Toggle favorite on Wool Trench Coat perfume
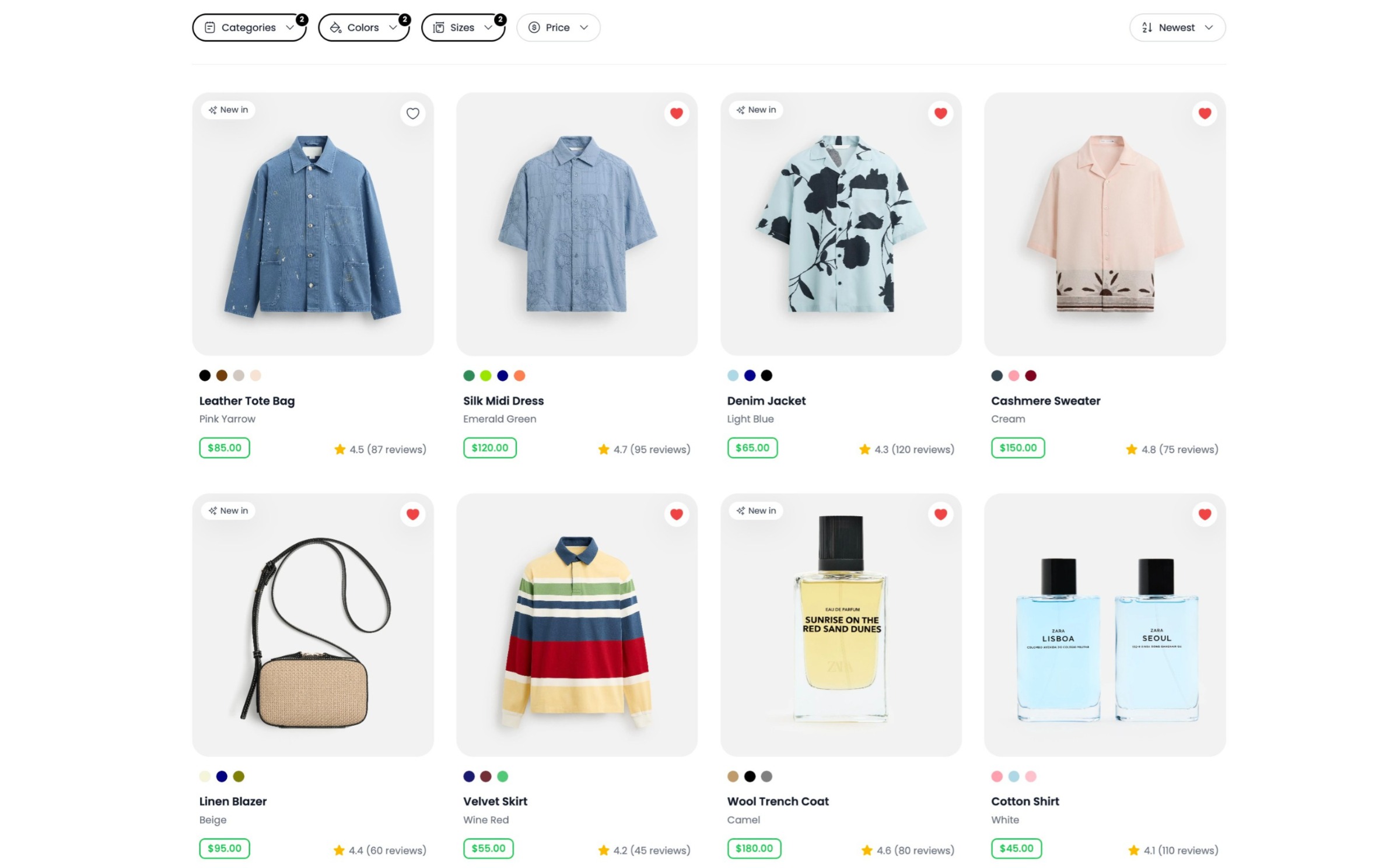1400x868 pixels. [x=940, y=514]
